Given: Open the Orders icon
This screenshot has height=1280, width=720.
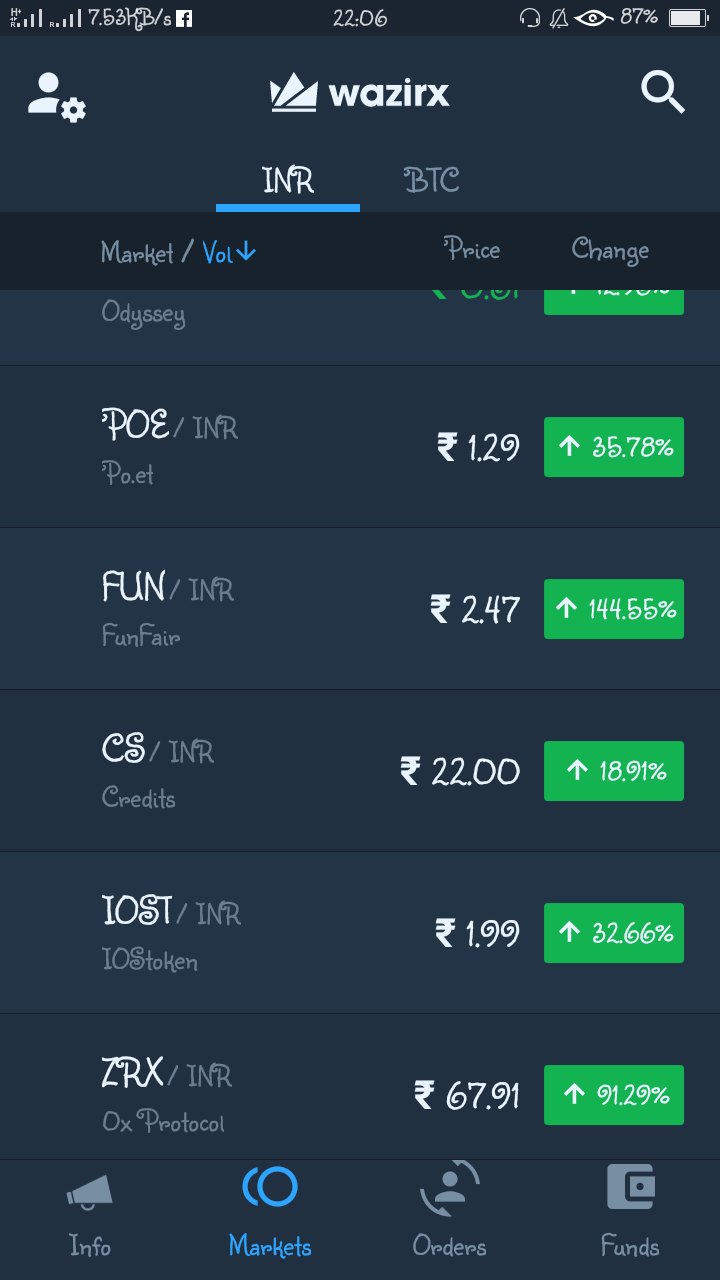Looking at the screenshot, I should (x=450, y=1189).
